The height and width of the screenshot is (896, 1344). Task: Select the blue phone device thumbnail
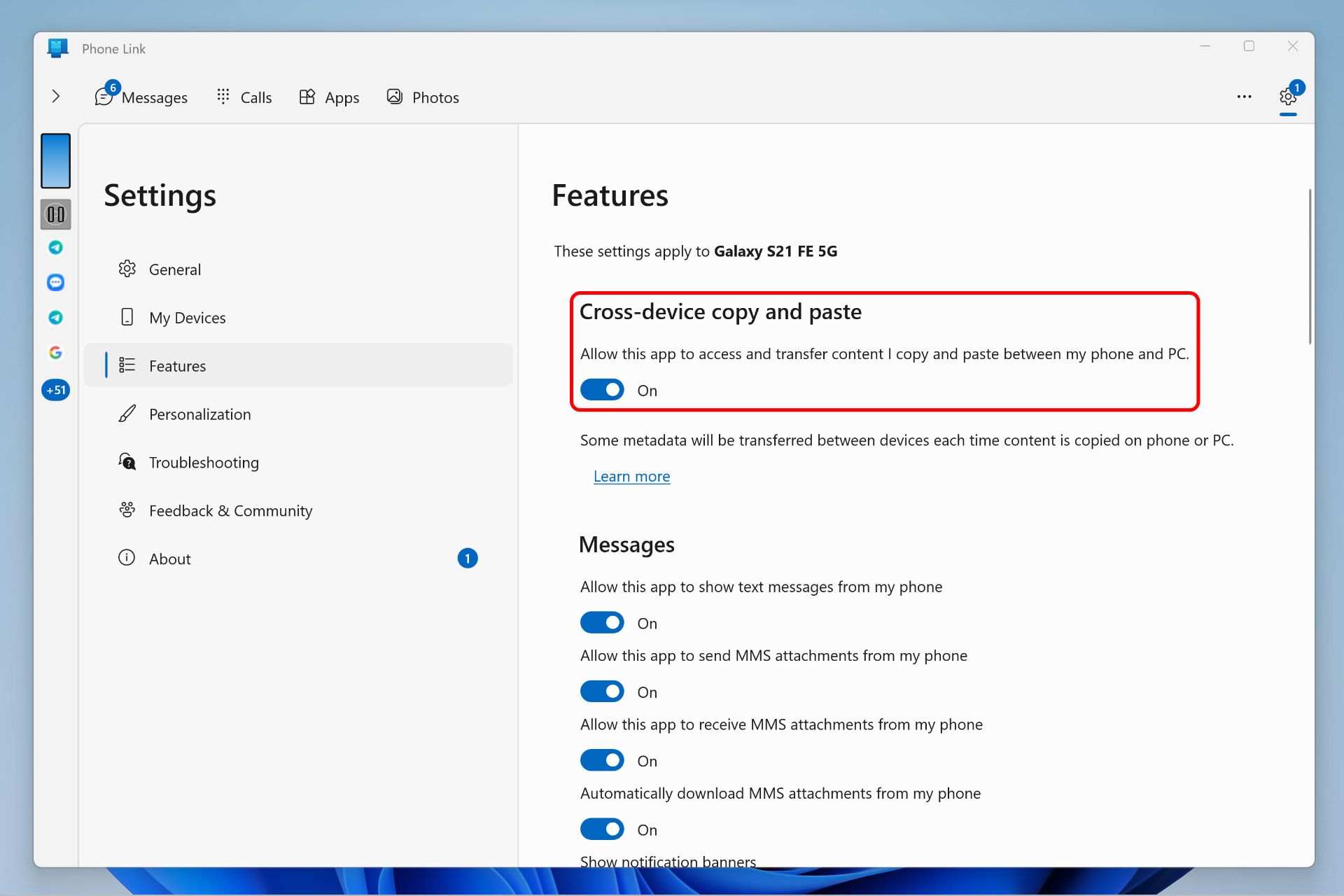(55, 160)
